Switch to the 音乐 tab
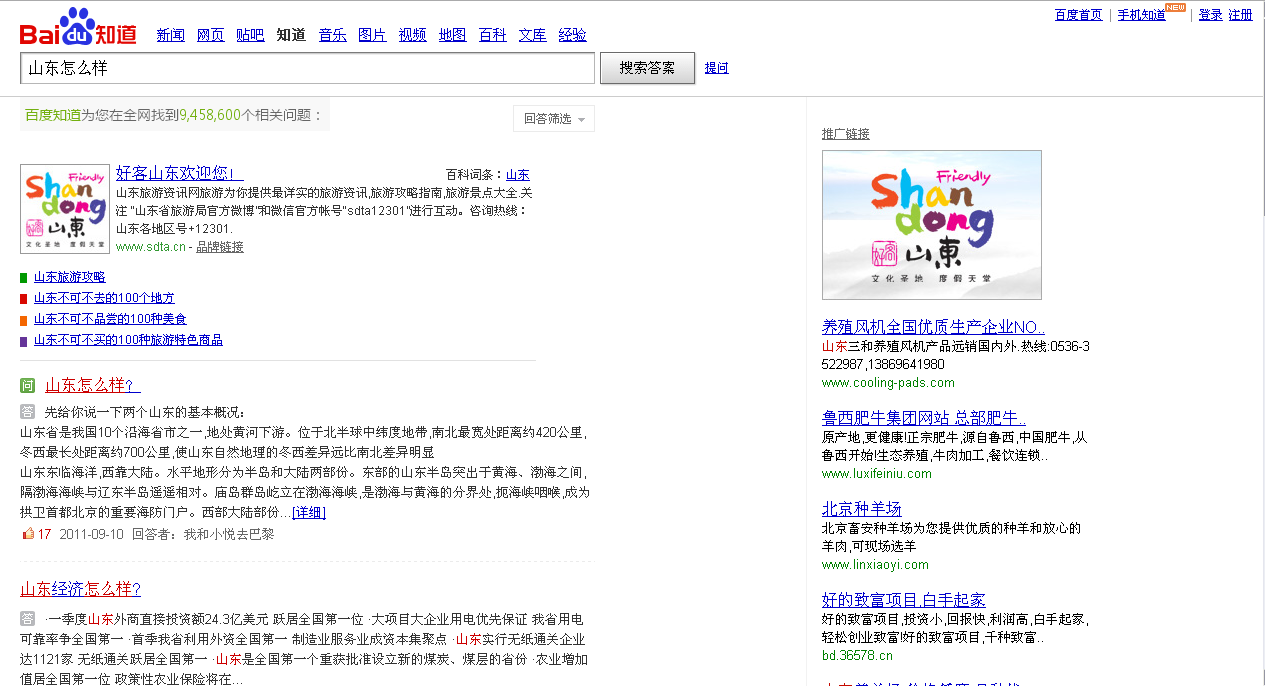 (333, 35)
